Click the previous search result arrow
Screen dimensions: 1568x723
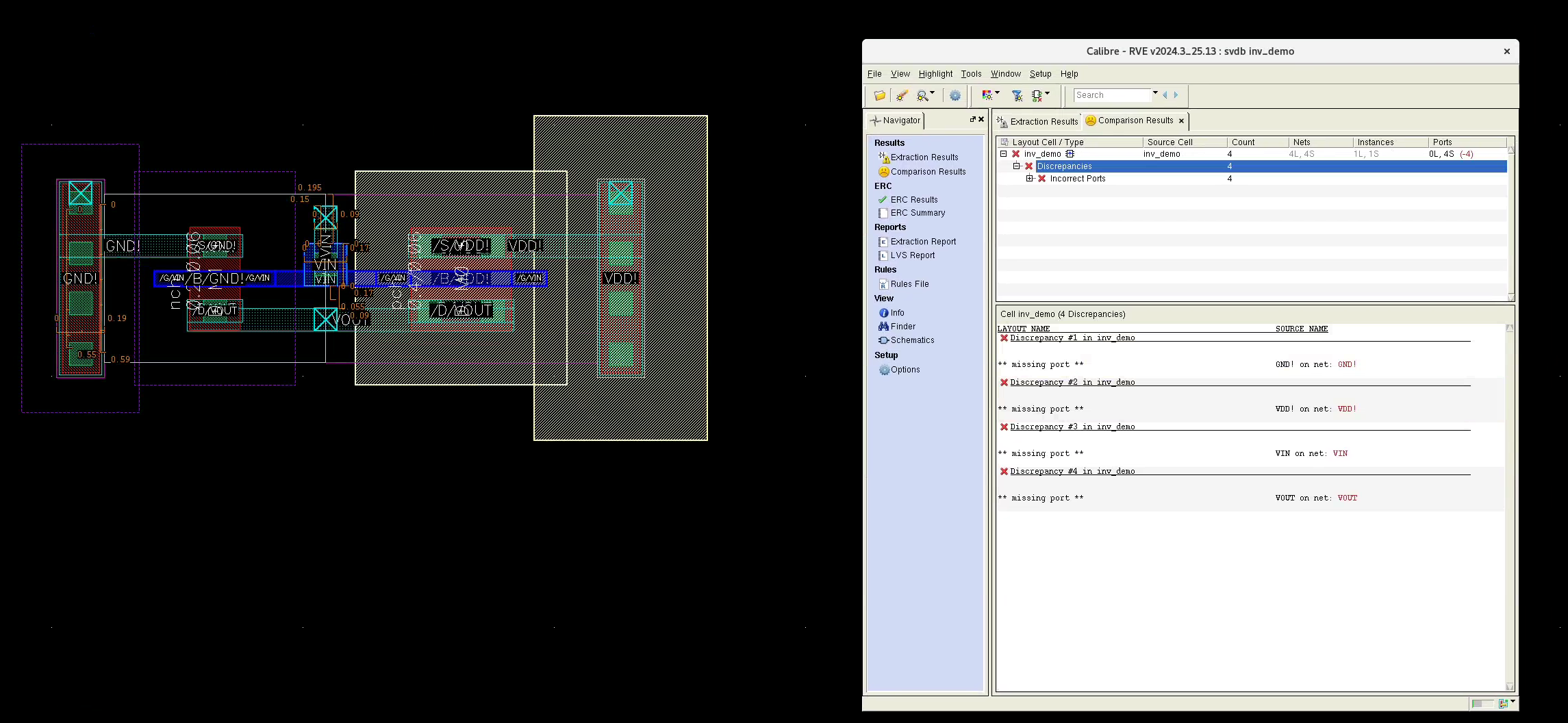pyautogui.click(x=1165, y=95)
